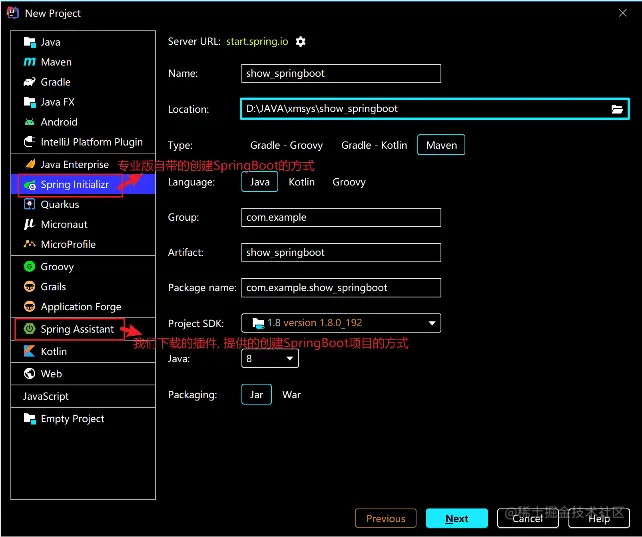Select Gradle label in the sidebar list
This screenshot has height=537, width=642.
[x=55, y=82]
